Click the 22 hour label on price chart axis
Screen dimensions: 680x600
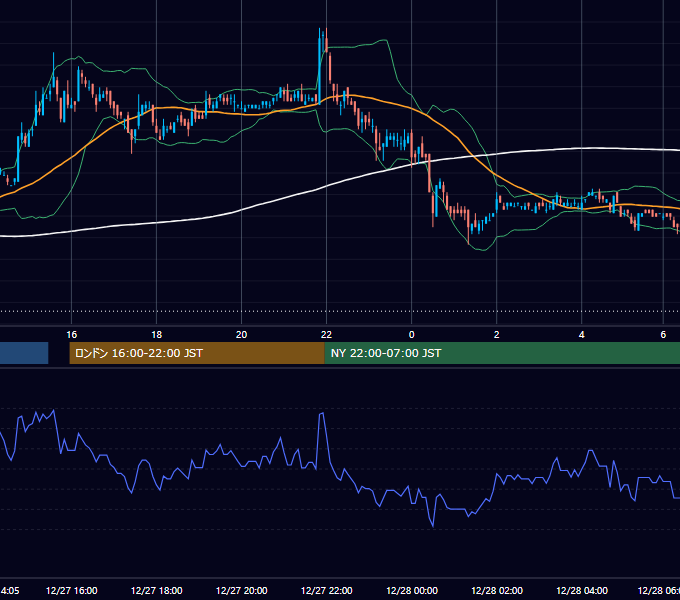point(326,335)
